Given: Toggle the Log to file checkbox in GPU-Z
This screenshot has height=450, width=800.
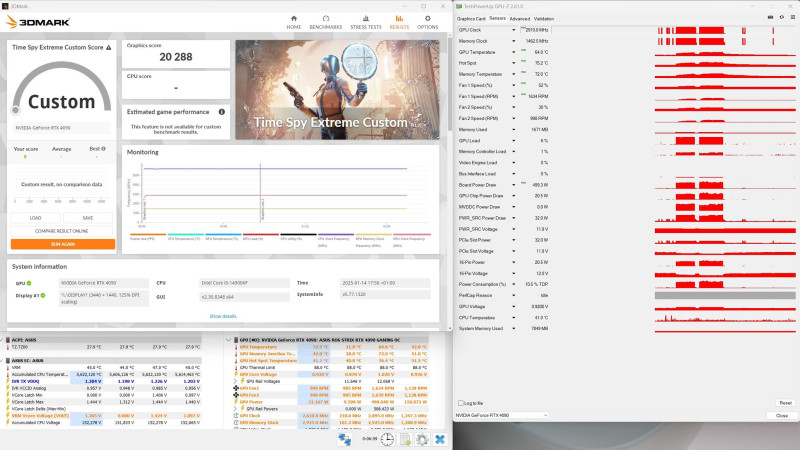Looking at the screenshot, I should tap(461, 403).
